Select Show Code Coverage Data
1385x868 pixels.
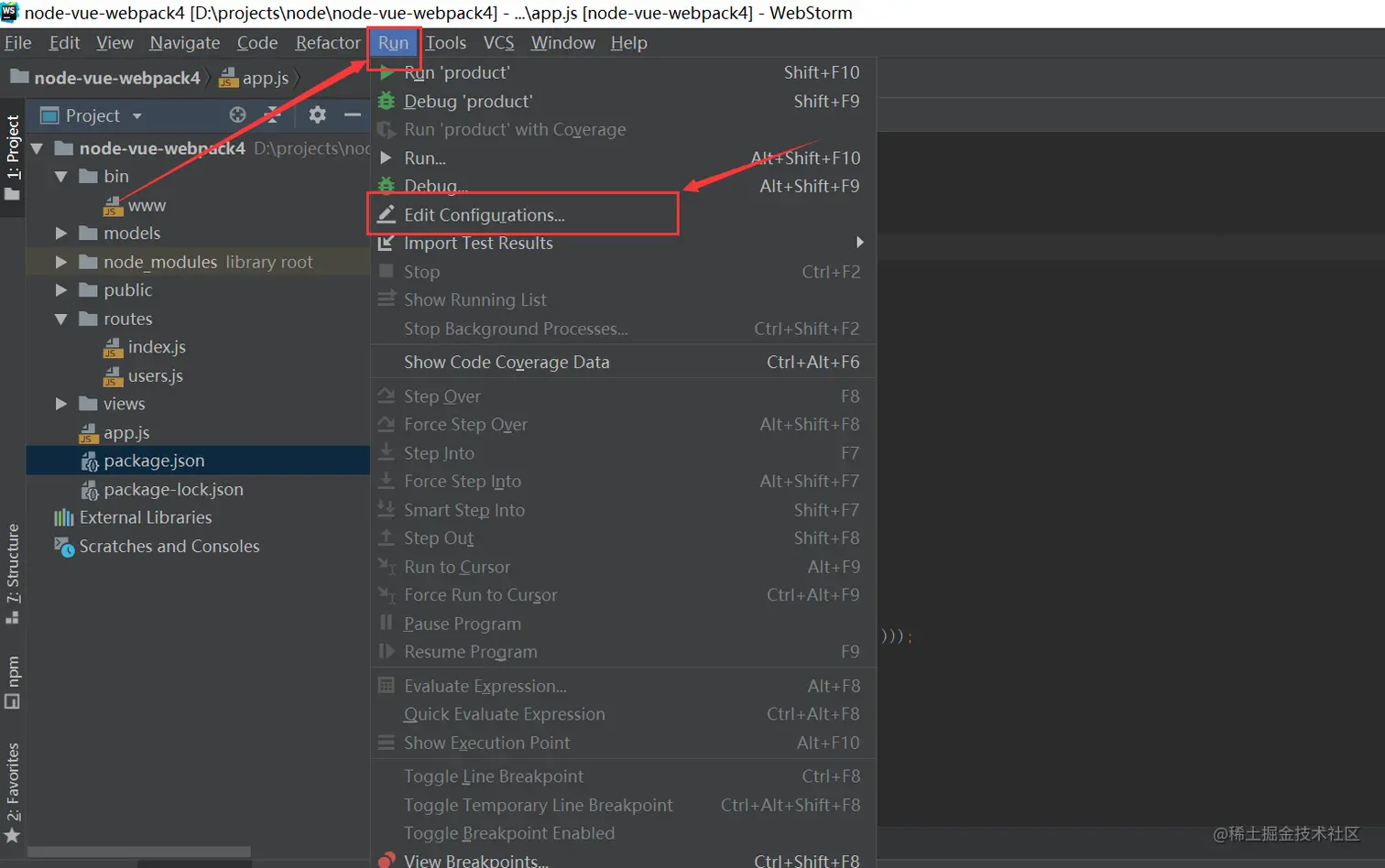[623, 362]
